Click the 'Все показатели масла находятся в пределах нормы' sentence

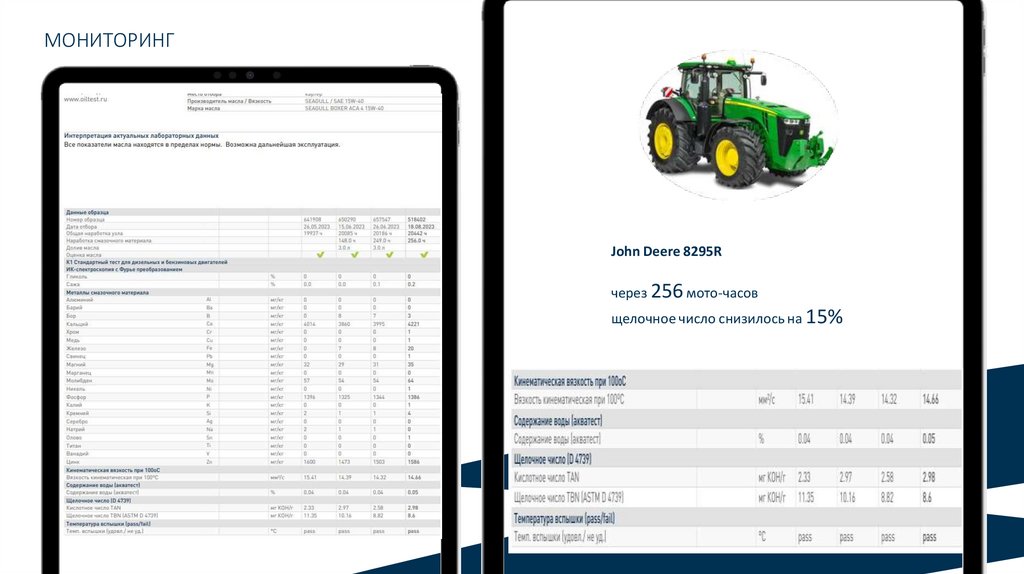tap(143, 144)
